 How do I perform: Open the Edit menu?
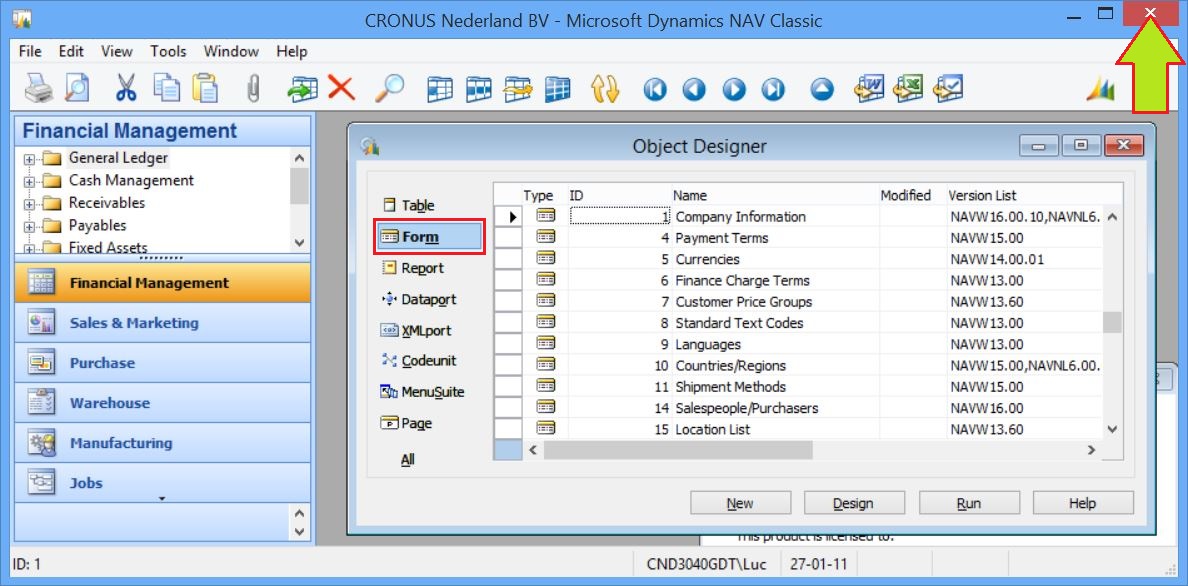tap(71, 52)
